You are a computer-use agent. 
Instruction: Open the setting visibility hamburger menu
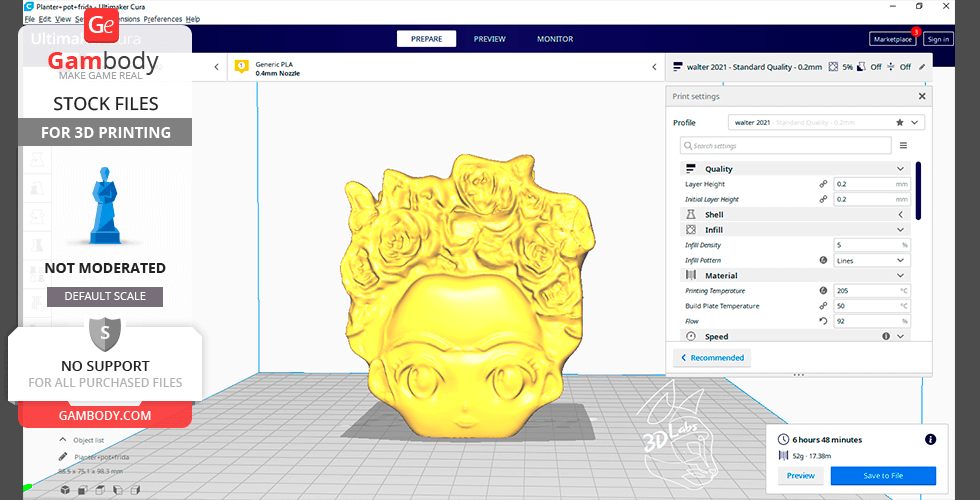pyautogui.click(x=903, y=146)
